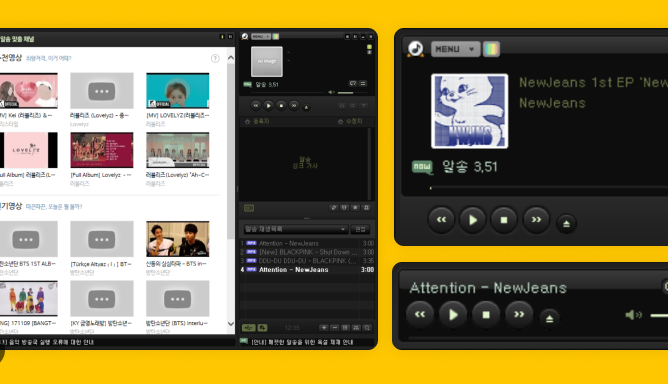This screenshot has width=668, height=384.
Task: Open the notice link in main player status bar
Action: [302, 342]
